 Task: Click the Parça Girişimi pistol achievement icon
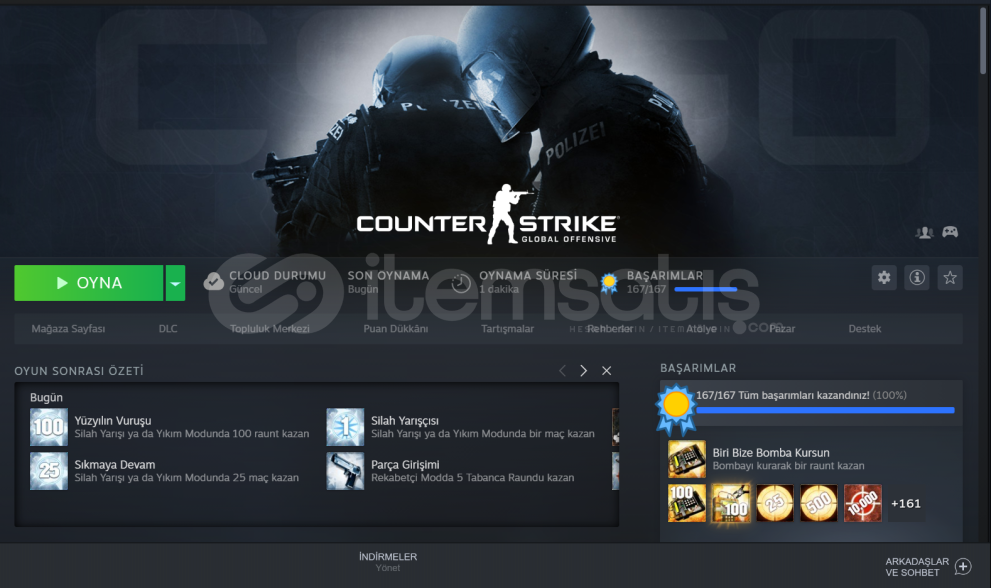[x=345, y=471]
